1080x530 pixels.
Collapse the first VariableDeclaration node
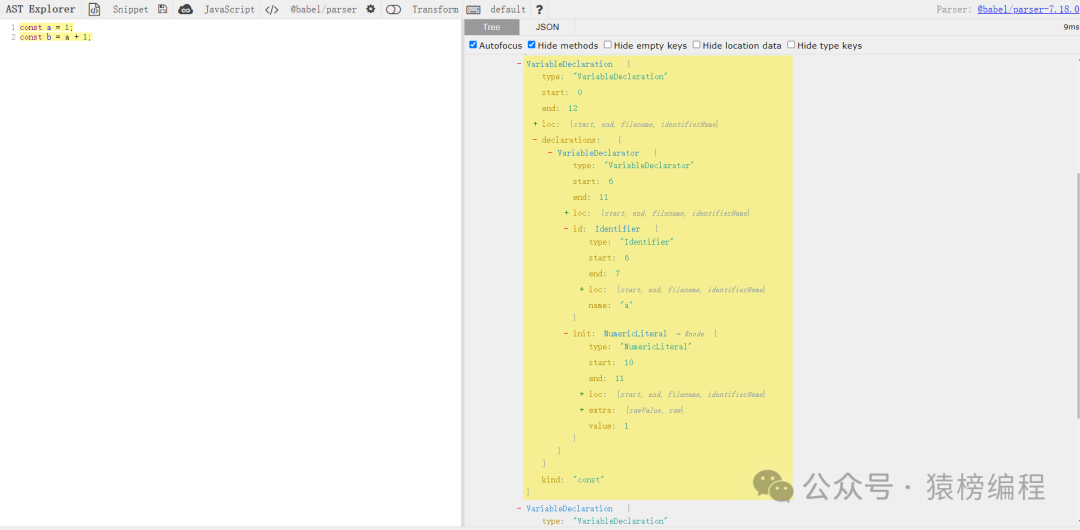519,64
